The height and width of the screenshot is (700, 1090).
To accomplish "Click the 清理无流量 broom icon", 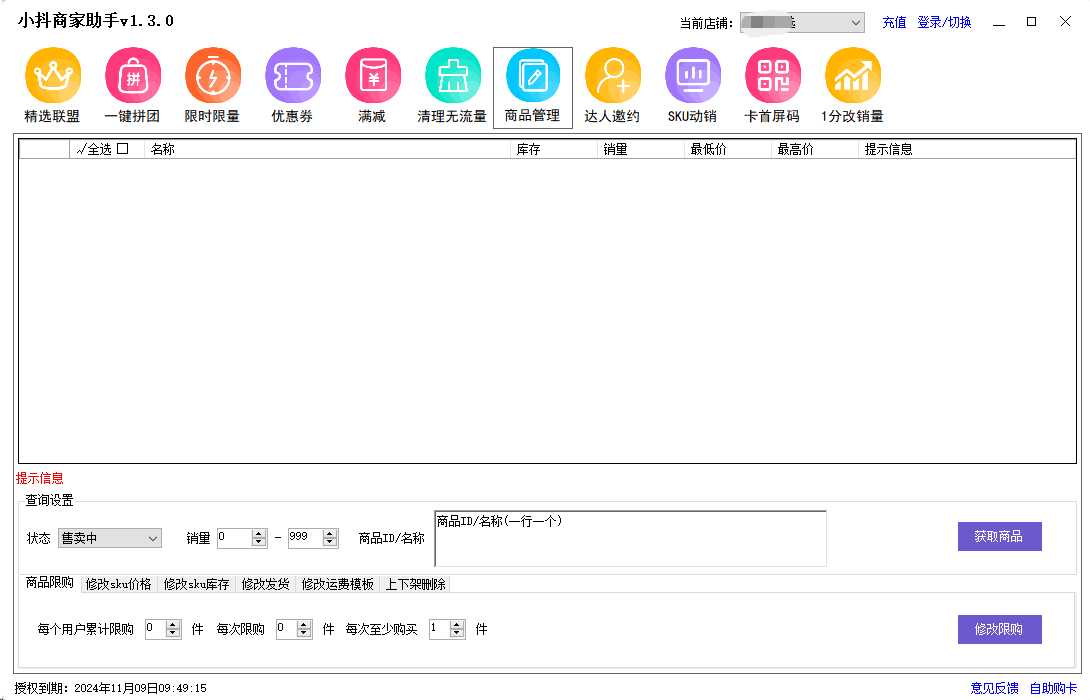I will (x=452, y=76).
